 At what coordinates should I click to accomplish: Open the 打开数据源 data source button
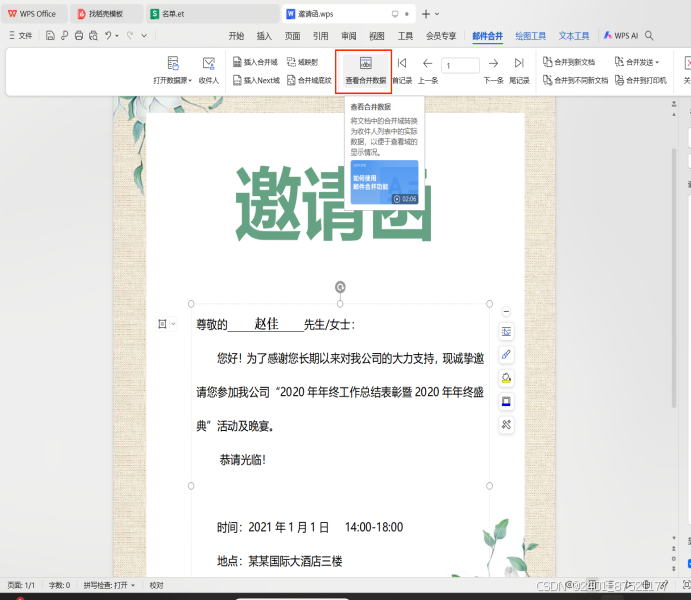pyautogui.click(x=173, y=70)
